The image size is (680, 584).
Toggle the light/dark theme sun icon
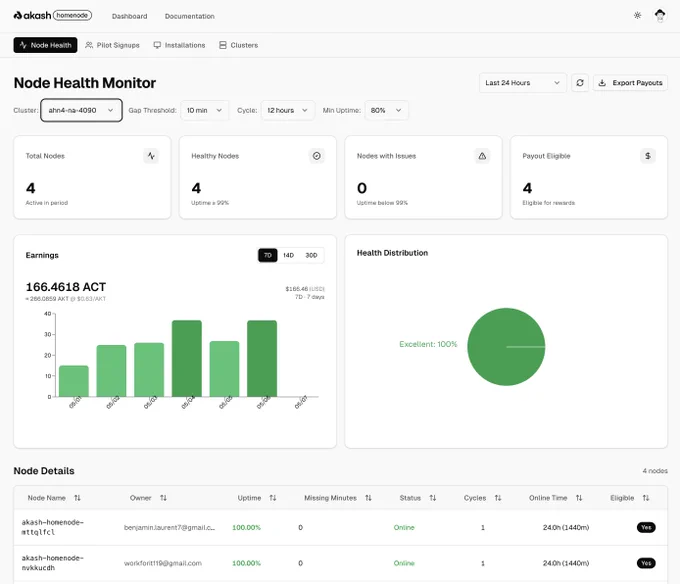click(637, 16)
